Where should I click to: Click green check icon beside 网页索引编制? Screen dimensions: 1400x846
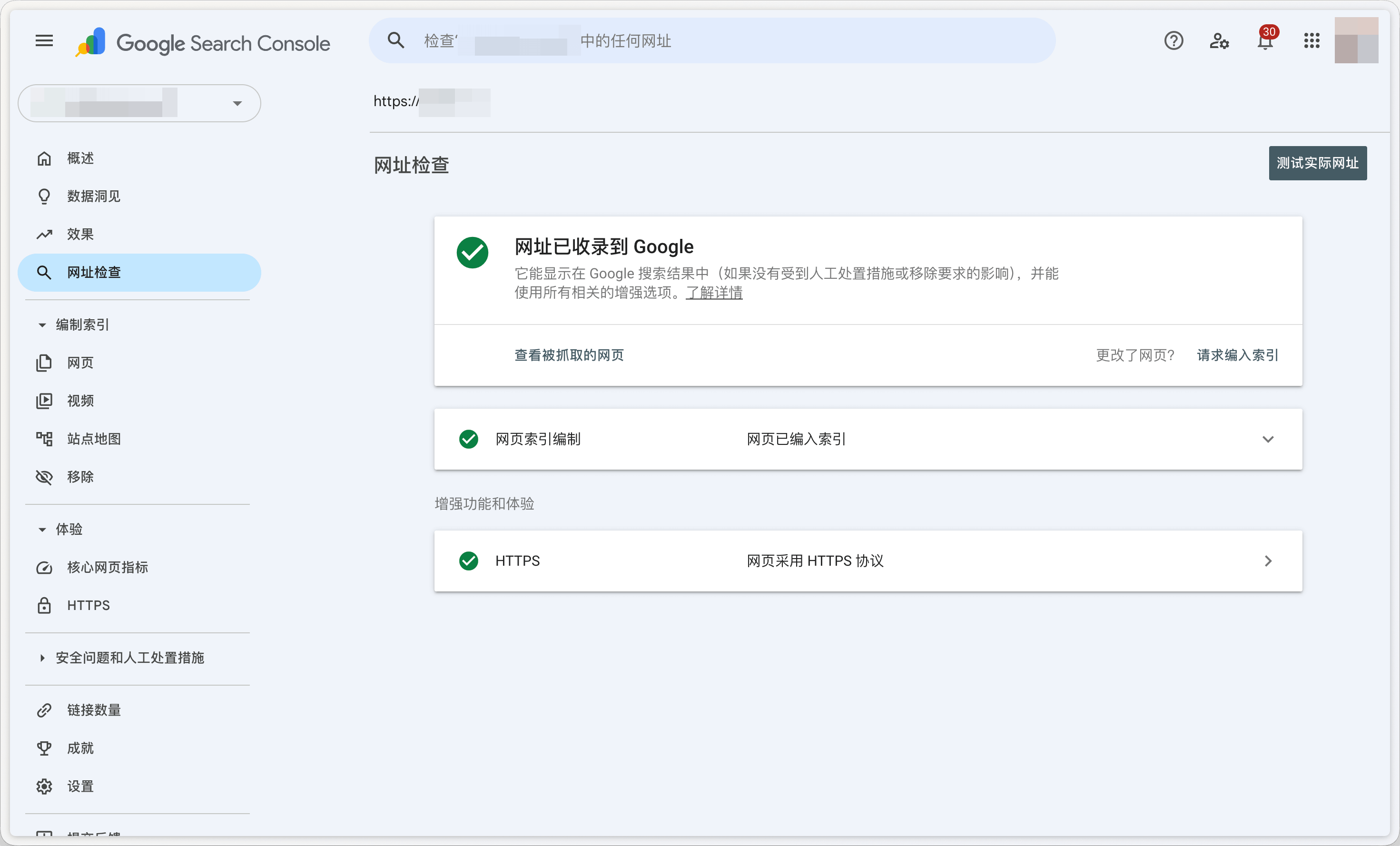[x=468, y=439]
